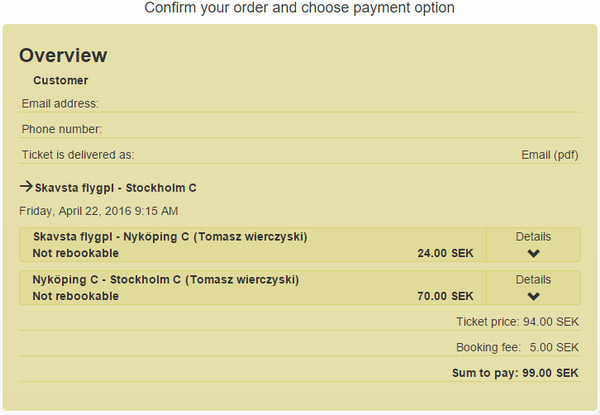
Task: Click the Overview heading
Action: (63, 55)
